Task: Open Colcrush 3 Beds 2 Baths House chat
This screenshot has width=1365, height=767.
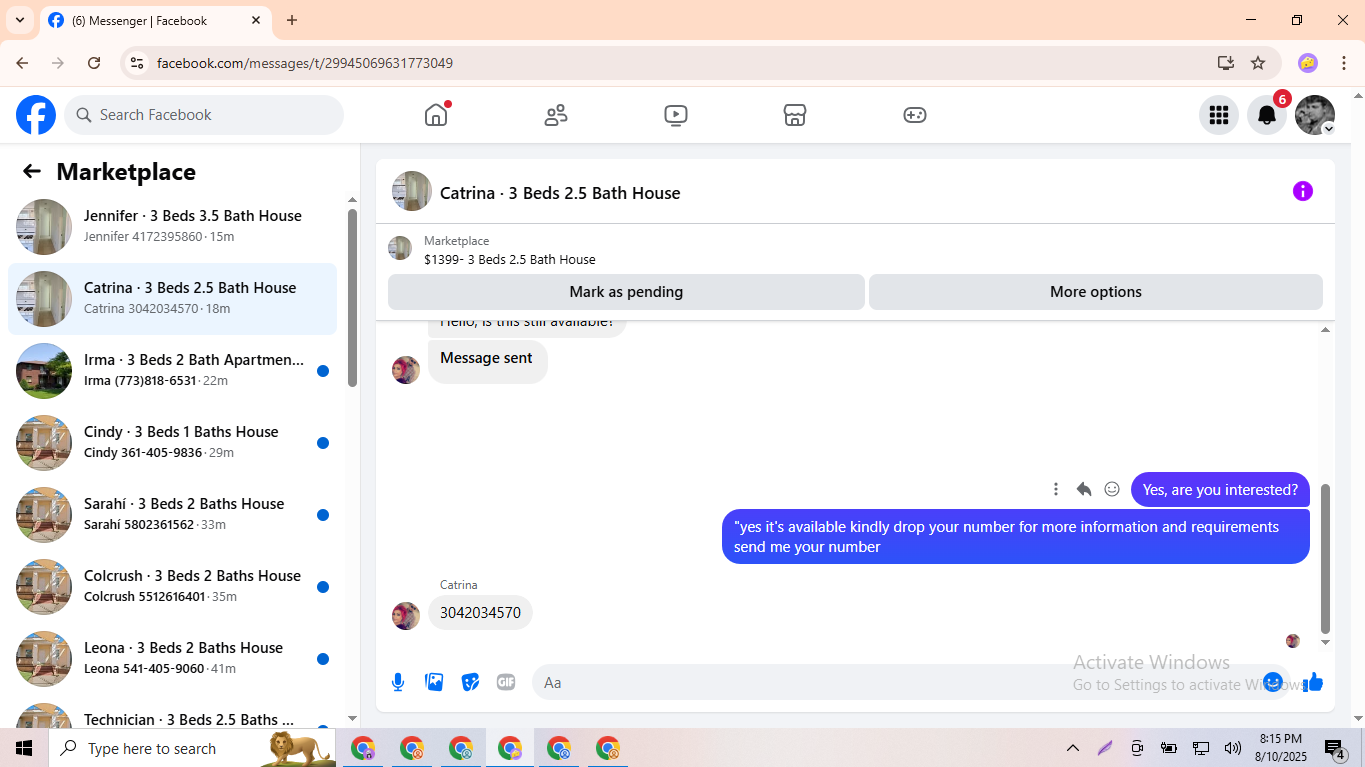Action: pos(172,587)
